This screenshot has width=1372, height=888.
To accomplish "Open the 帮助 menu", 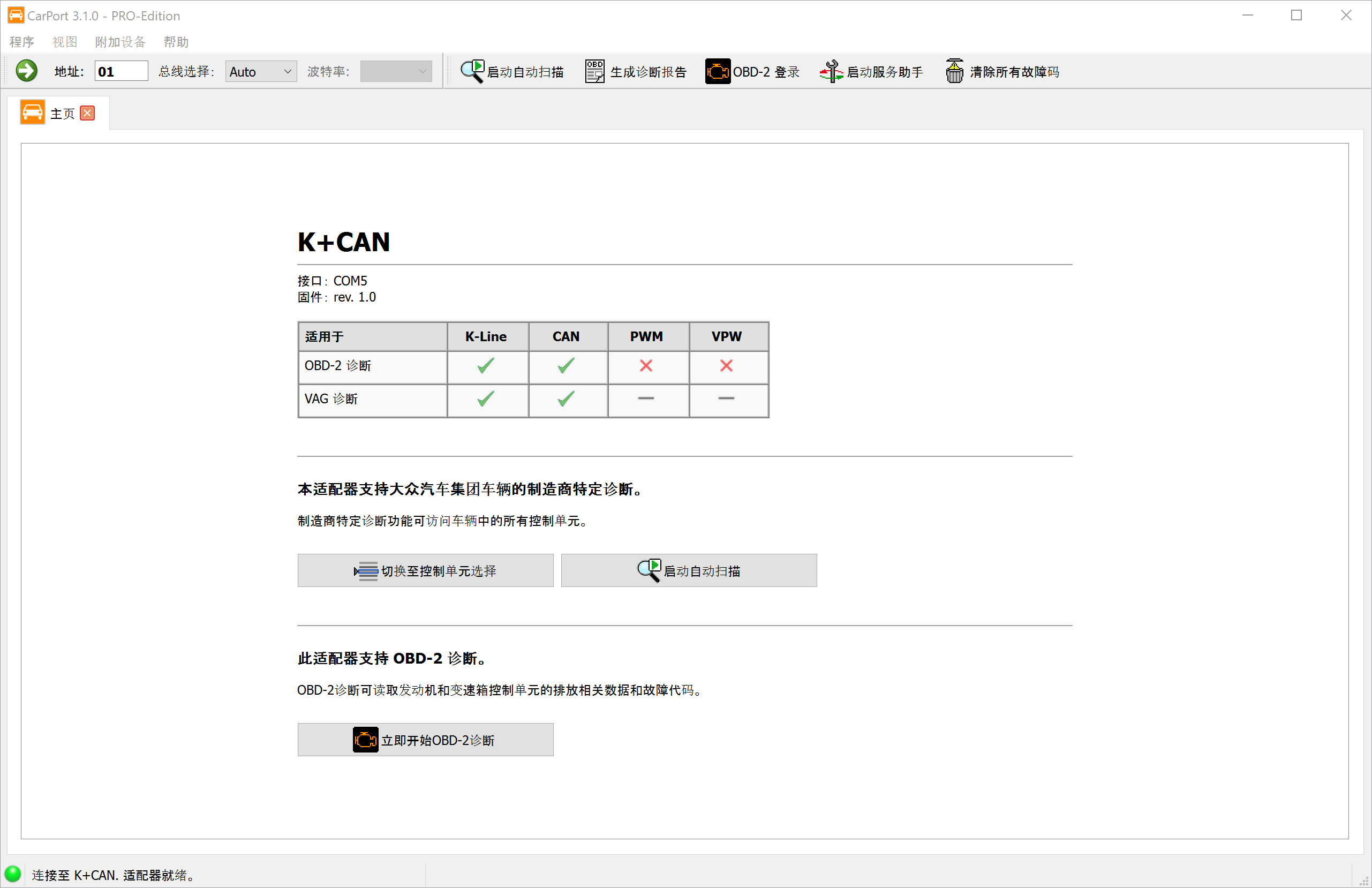I will (x=176, y=42).
